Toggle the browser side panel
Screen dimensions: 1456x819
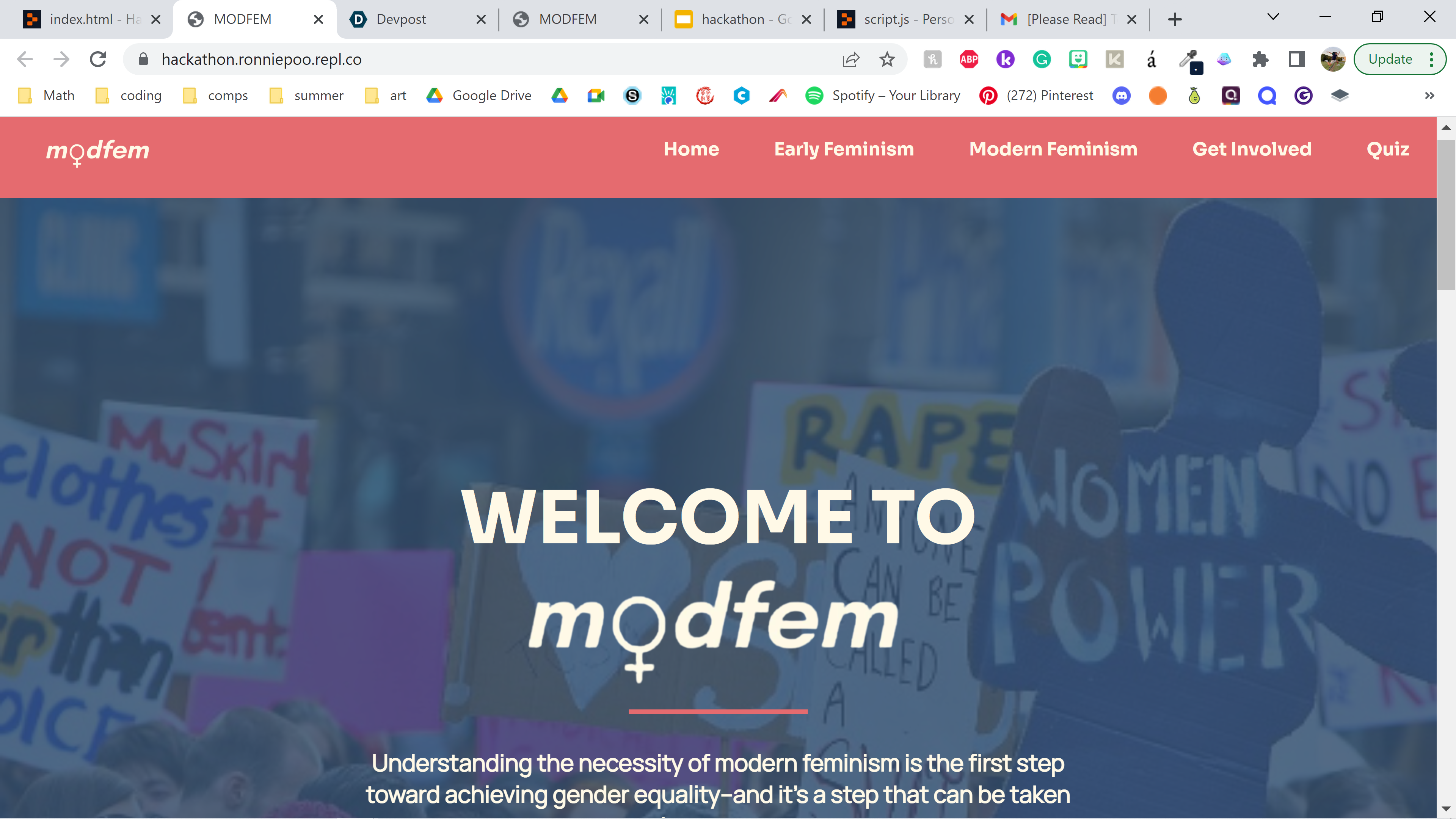point(1296,60)
